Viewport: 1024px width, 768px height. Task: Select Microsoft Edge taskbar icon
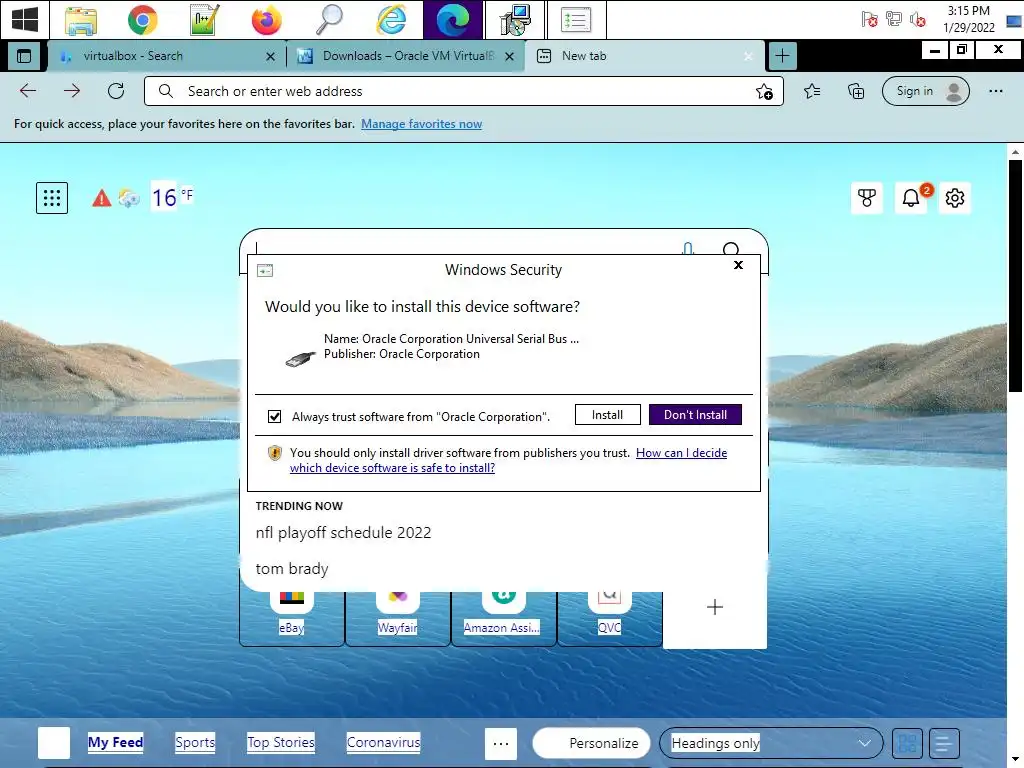[453, 20]
